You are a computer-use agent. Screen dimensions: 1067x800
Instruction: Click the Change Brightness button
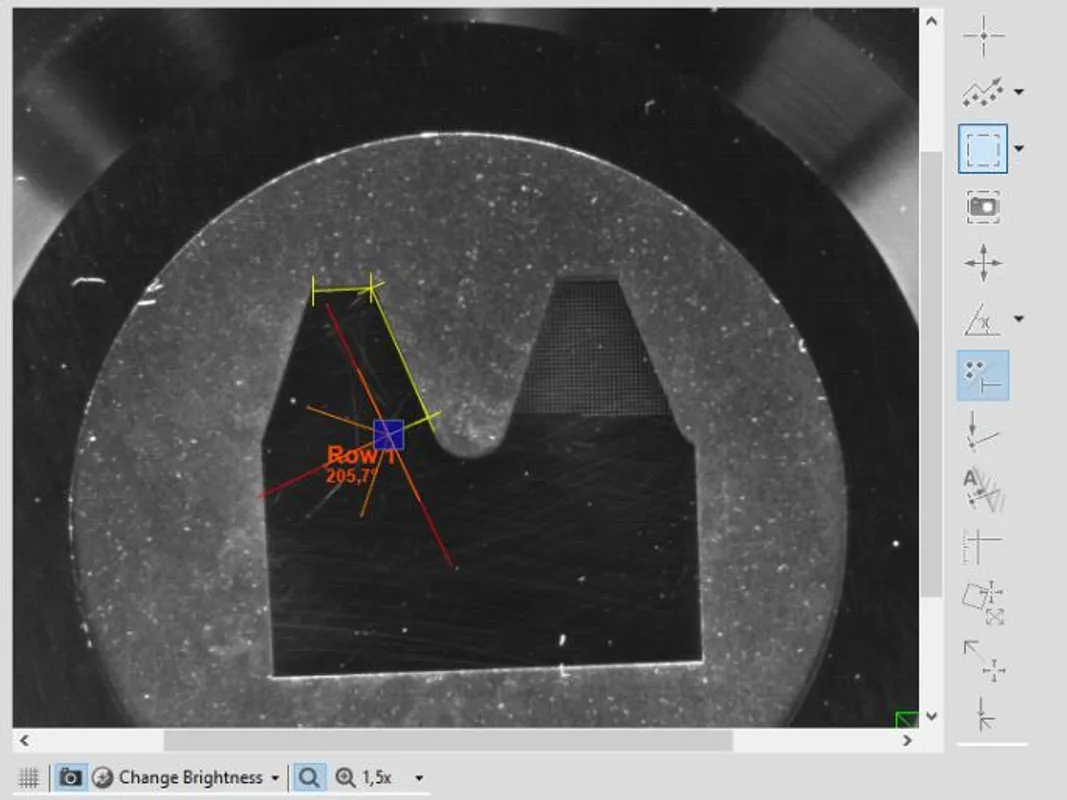(x=191, y=777)
